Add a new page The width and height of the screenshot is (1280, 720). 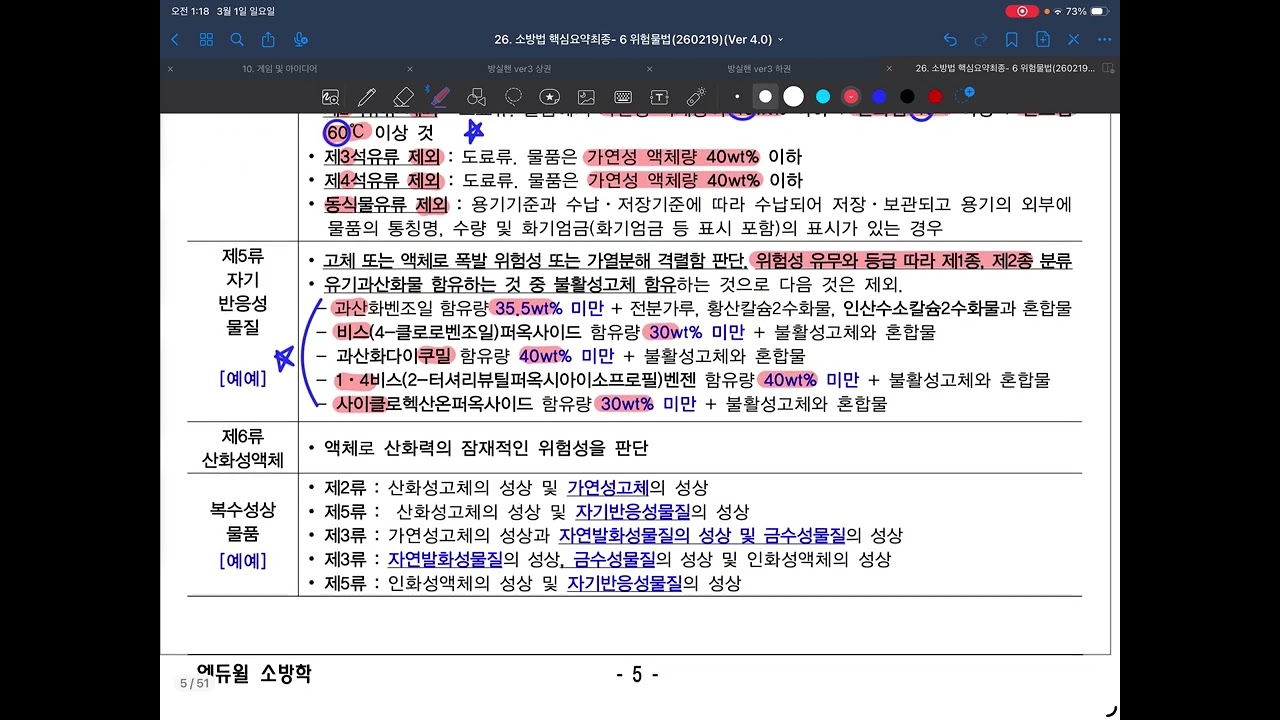[x=1043, y=40]
